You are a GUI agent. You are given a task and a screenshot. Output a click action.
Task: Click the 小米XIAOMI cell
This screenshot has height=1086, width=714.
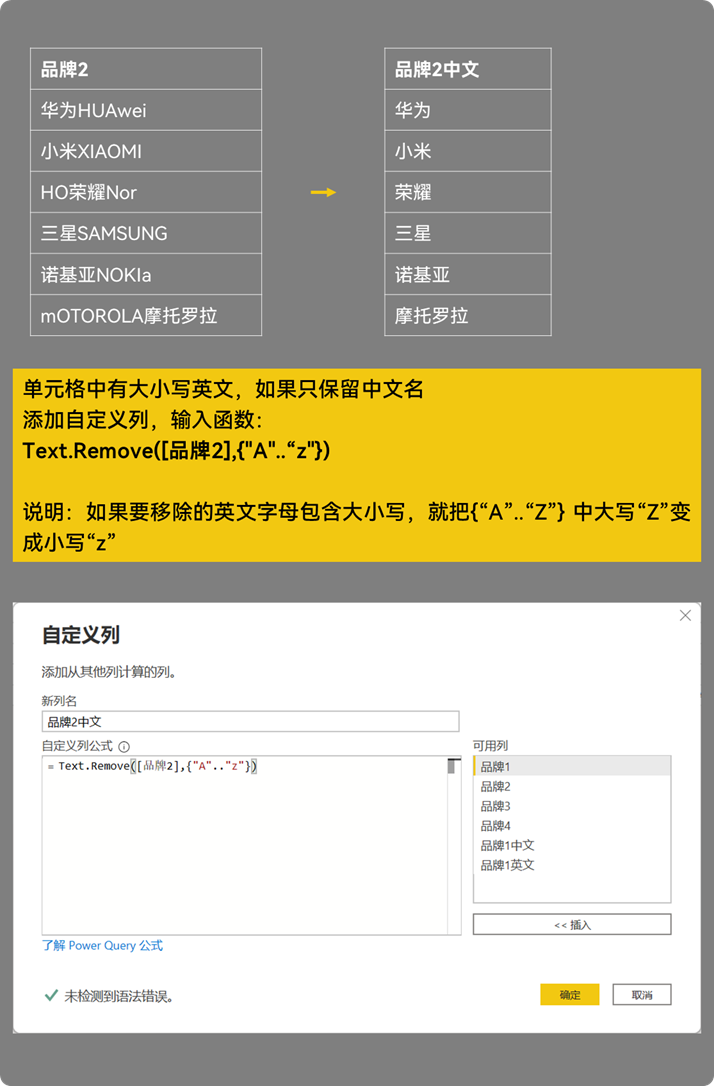coord(146,151)
